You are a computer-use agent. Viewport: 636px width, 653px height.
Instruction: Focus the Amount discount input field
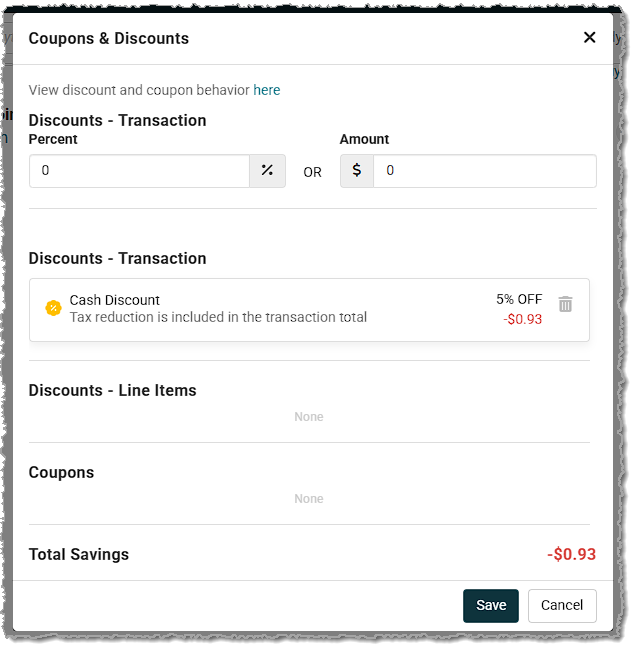pos(484,171)
